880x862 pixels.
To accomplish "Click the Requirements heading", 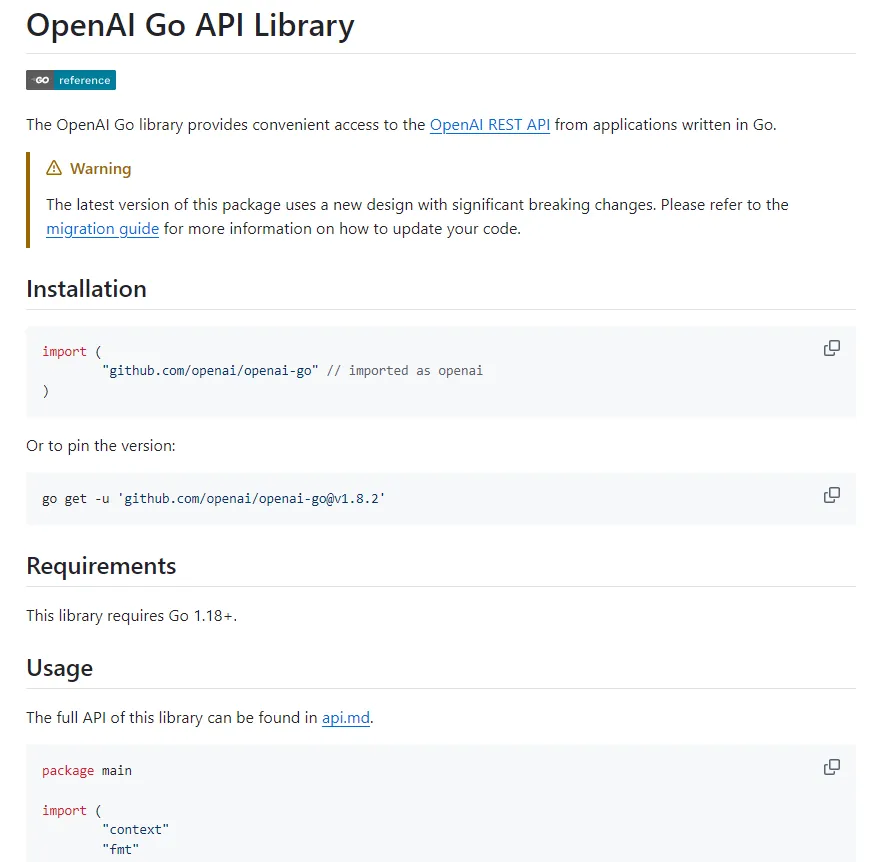I will pyautogui.click(x=101, y=566).
